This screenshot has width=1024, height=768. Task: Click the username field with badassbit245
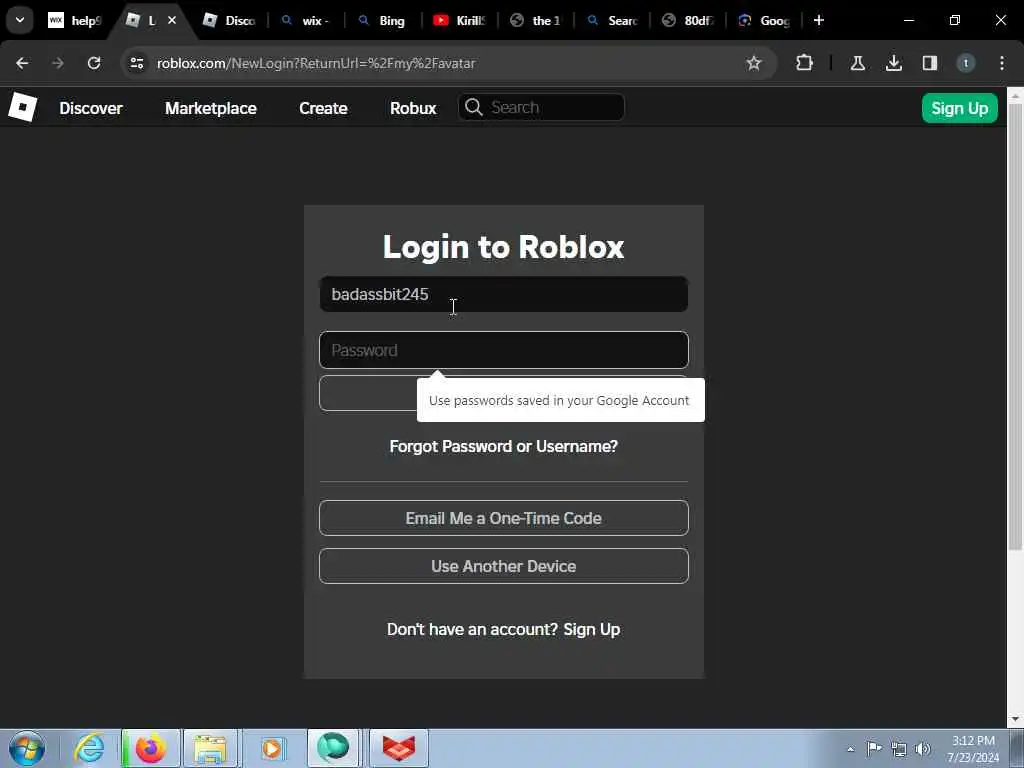(504, 294)
